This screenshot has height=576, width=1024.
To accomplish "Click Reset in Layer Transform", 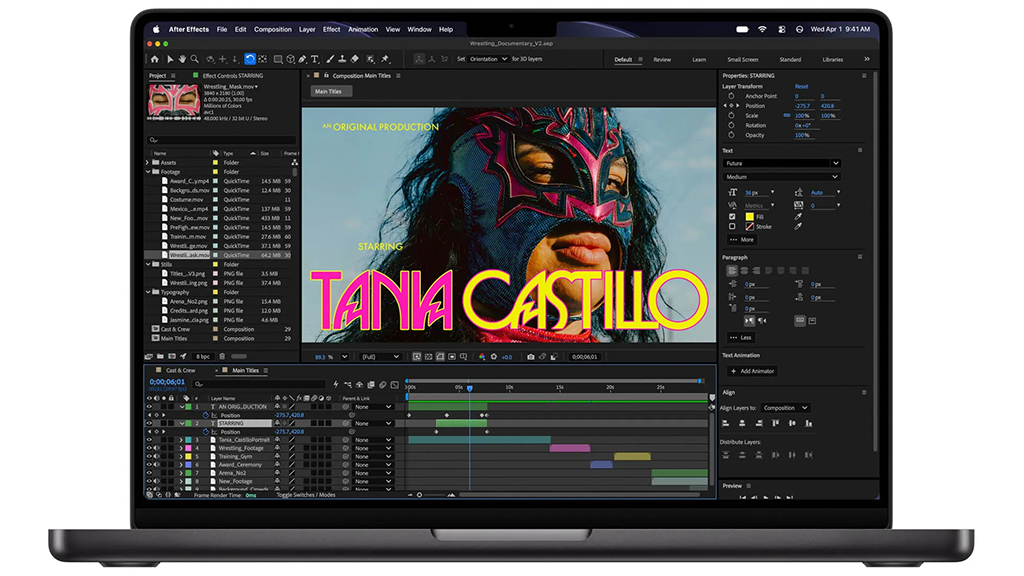I will pos(801,86).
